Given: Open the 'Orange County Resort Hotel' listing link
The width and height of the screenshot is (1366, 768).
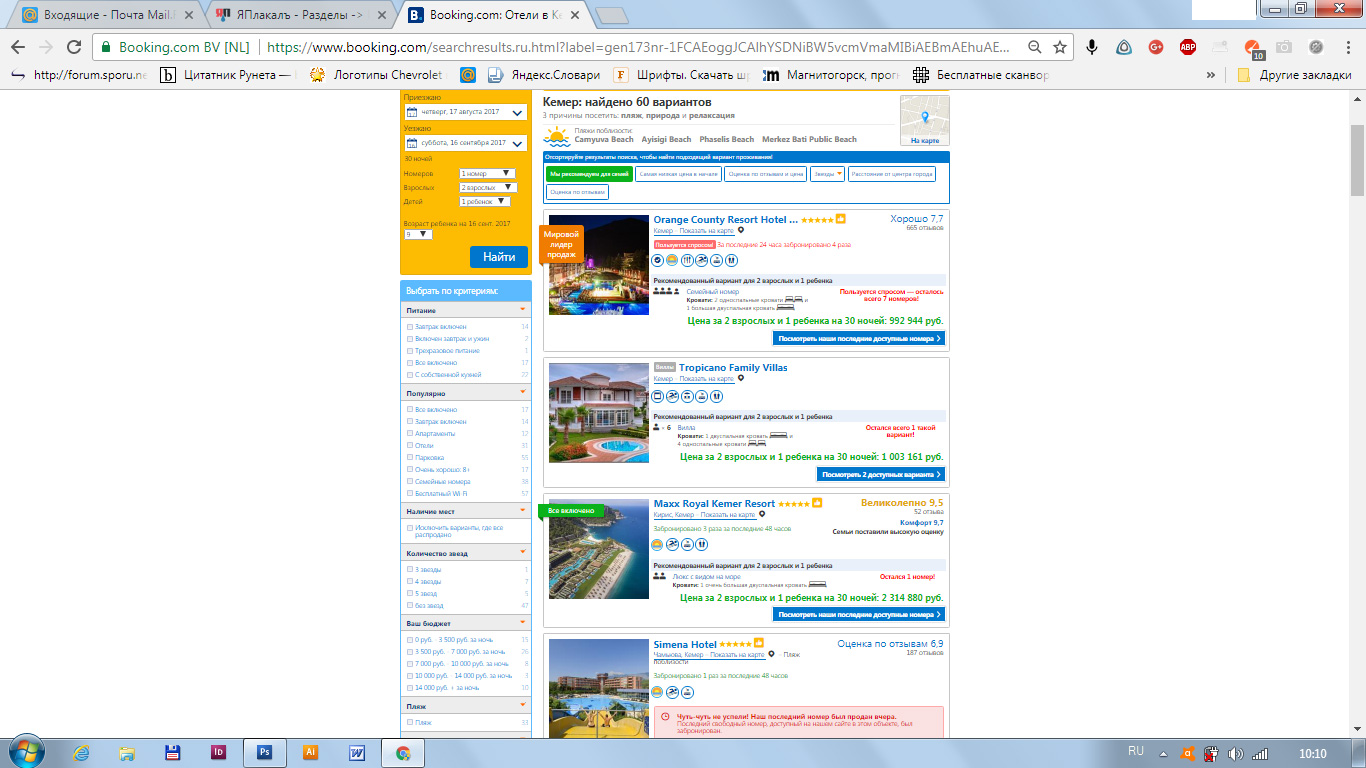Looking at the screenshot, I should tap(726, 219).
